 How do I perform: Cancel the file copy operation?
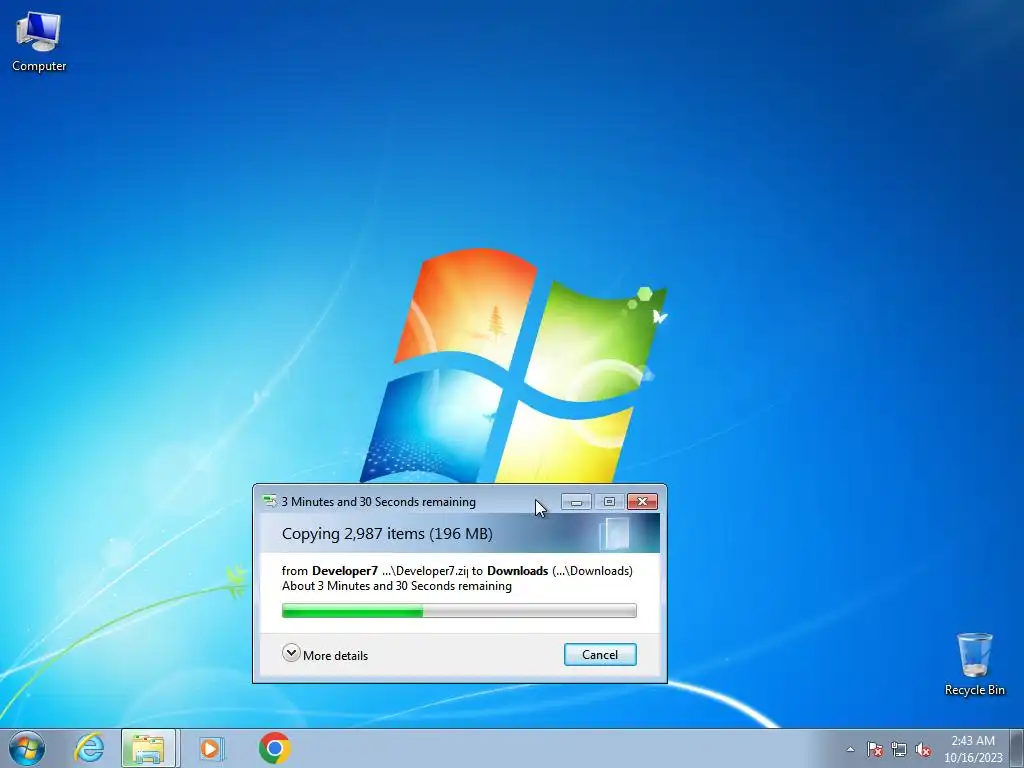click(x=600, y=654)
